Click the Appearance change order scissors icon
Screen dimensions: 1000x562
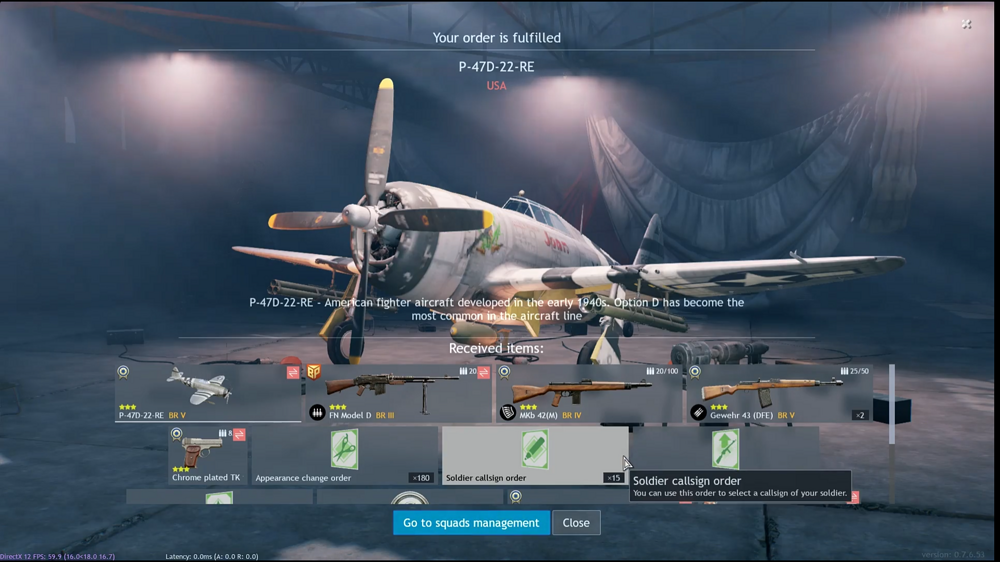pyautogui.click(x=344, y=449)
